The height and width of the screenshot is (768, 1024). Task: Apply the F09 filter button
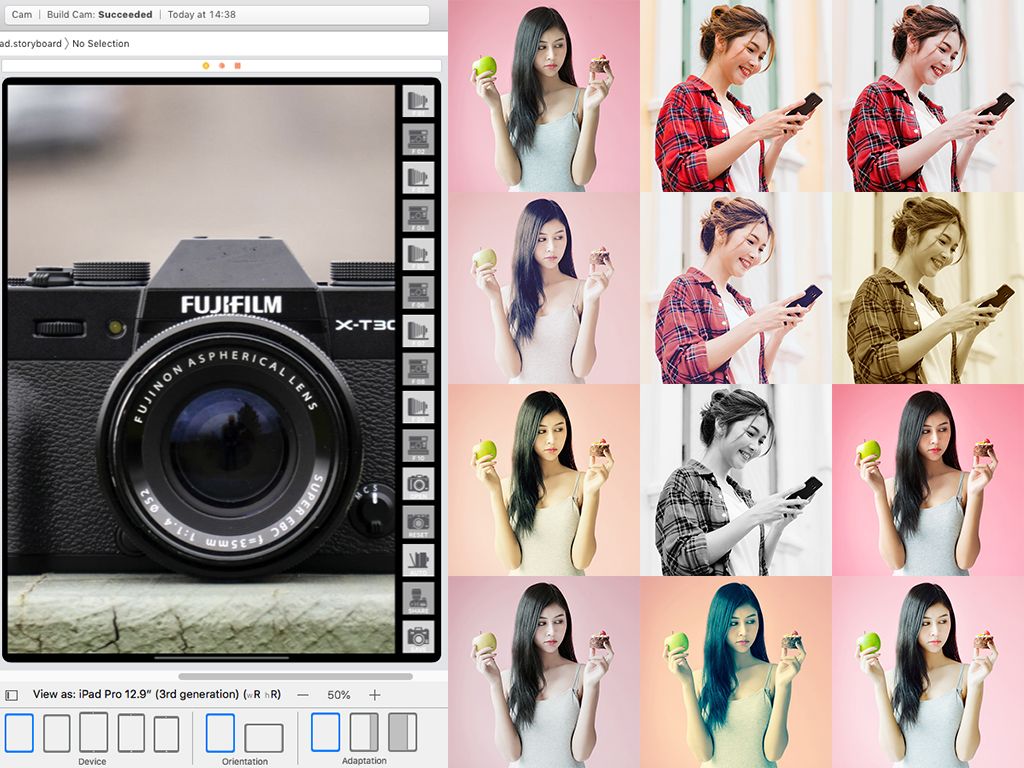418,408
